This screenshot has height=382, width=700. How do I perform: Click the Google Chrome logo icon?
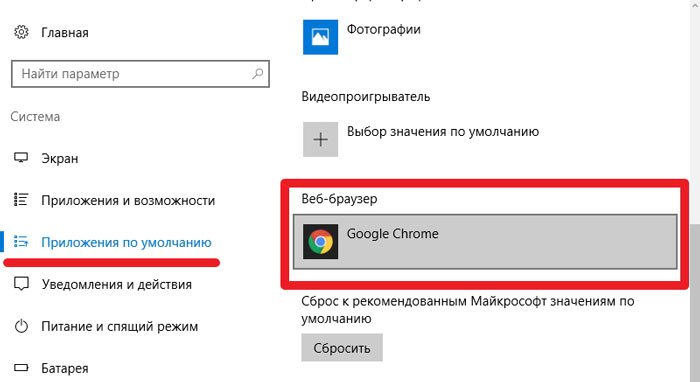(x=321, y=241)
